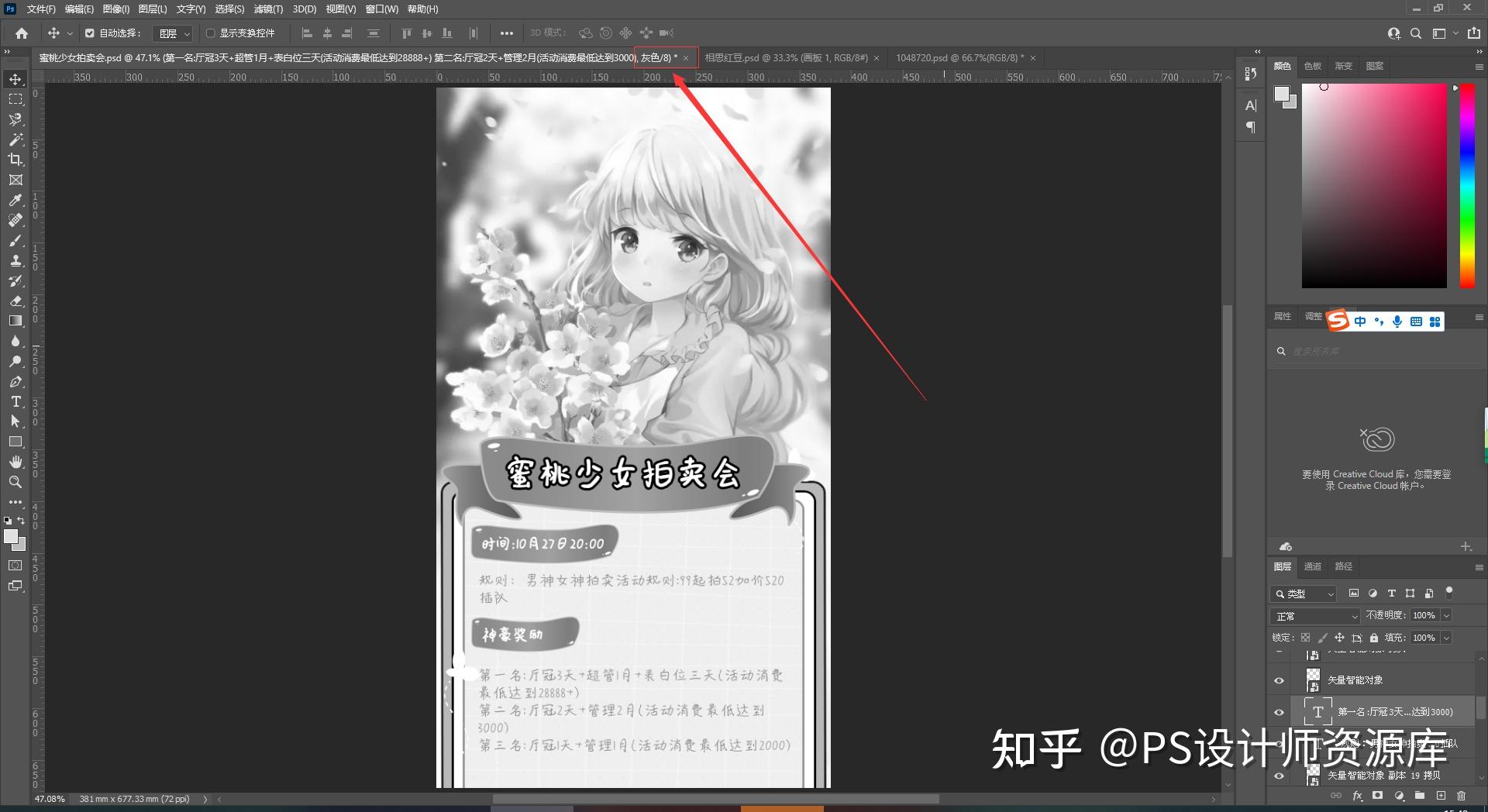1488x812 pixels.
Task: Select the Horizontal Type tool
Action: [x=15, y=401]
